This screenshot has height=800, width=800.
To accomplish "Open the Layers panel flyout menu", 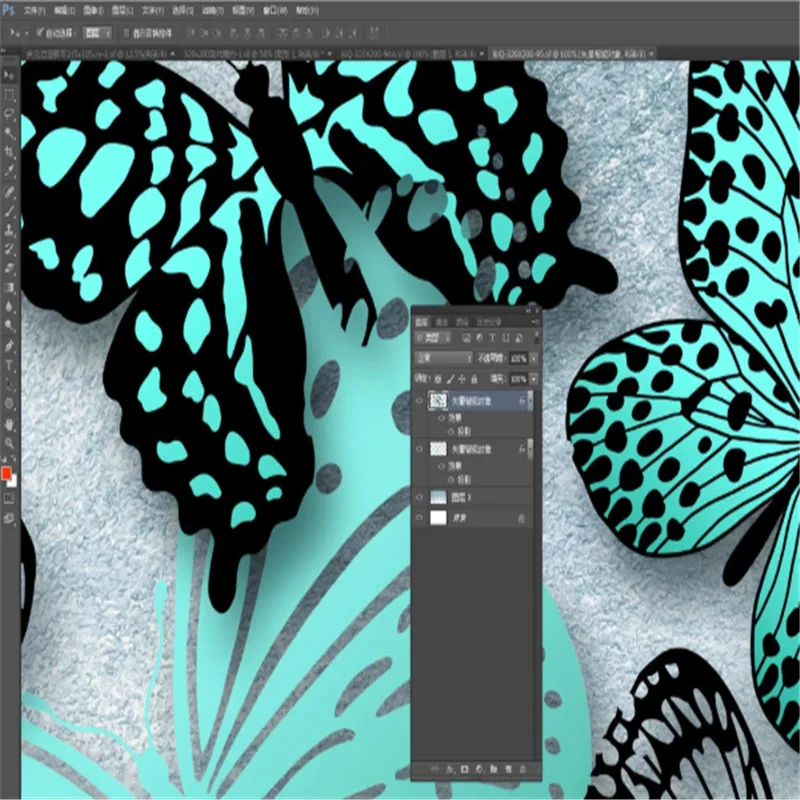I will coord(535,321).
